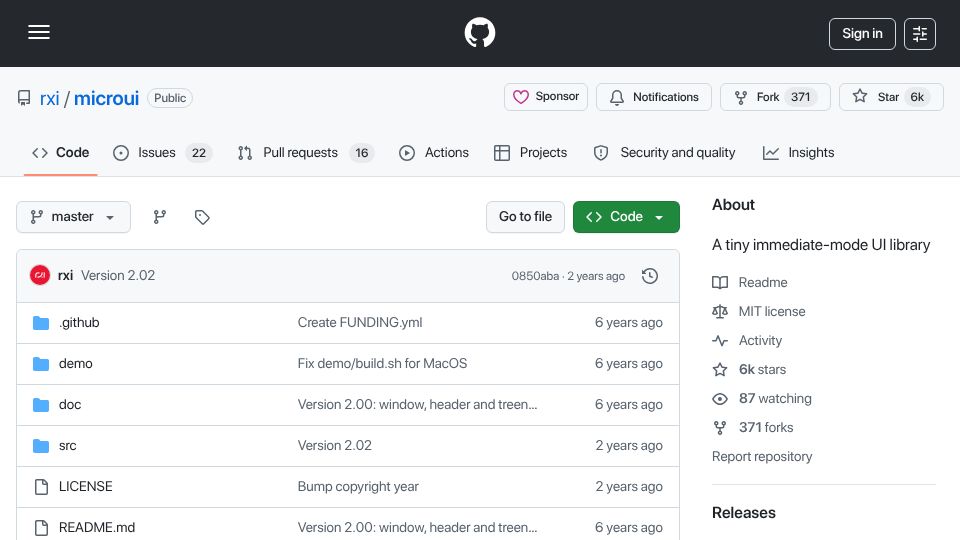Open the microui repository link
Image resolution: width=960 pixels, height=540 pixels.
(107, 98)
